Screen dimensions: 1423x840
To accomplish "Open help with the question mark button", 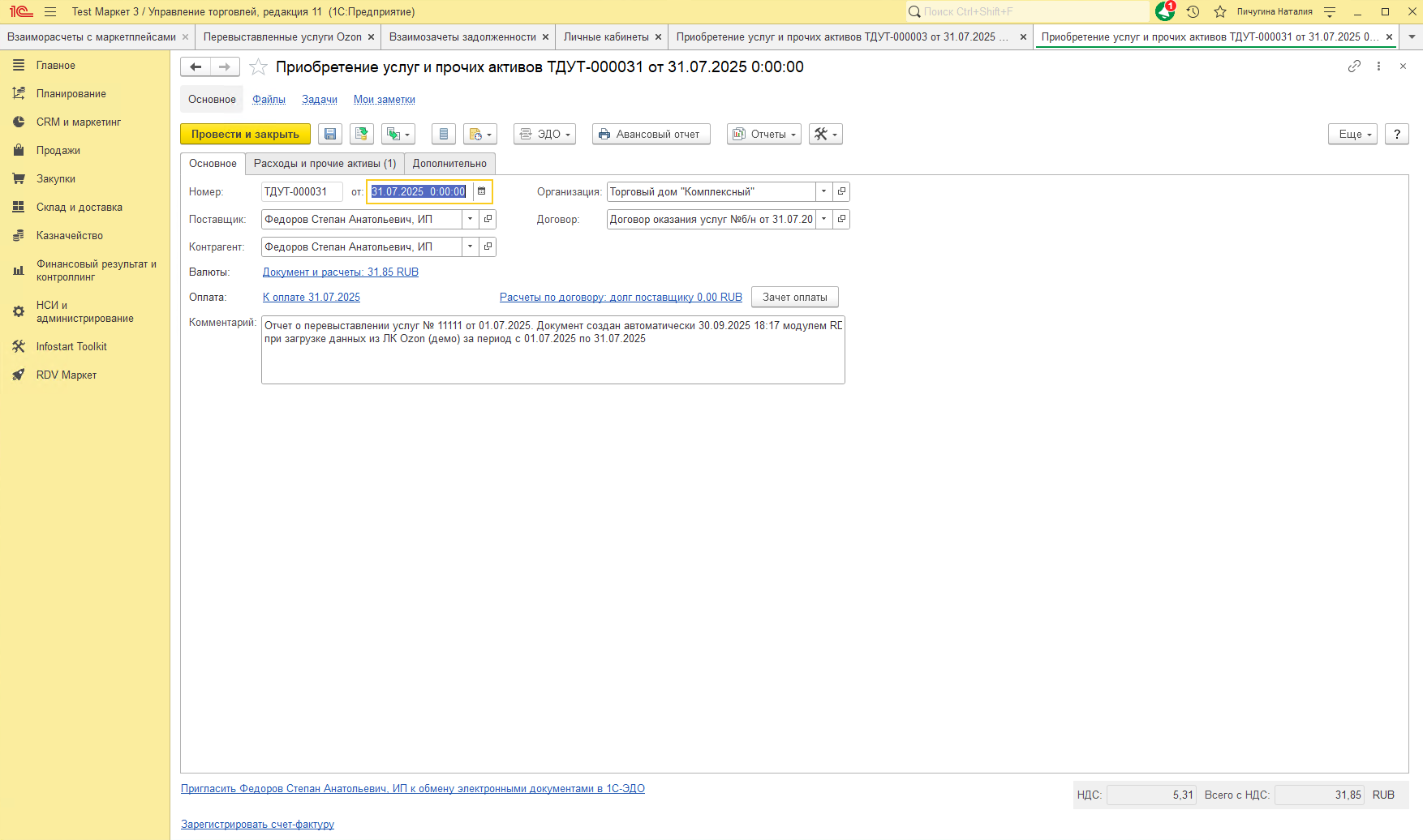I will [1397, 135].
